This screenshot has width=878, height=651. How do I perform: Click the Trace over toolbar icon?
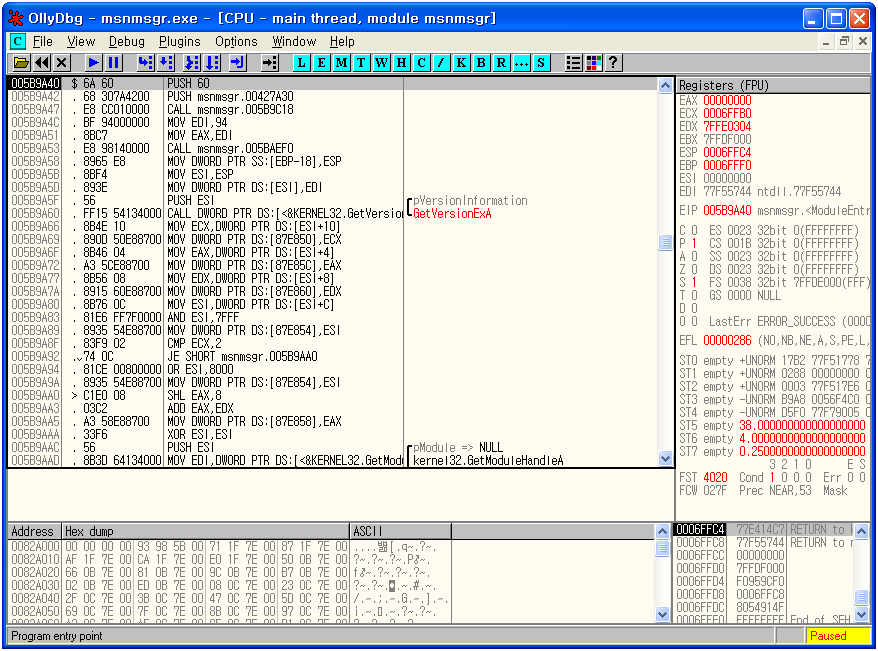point(212,63)
